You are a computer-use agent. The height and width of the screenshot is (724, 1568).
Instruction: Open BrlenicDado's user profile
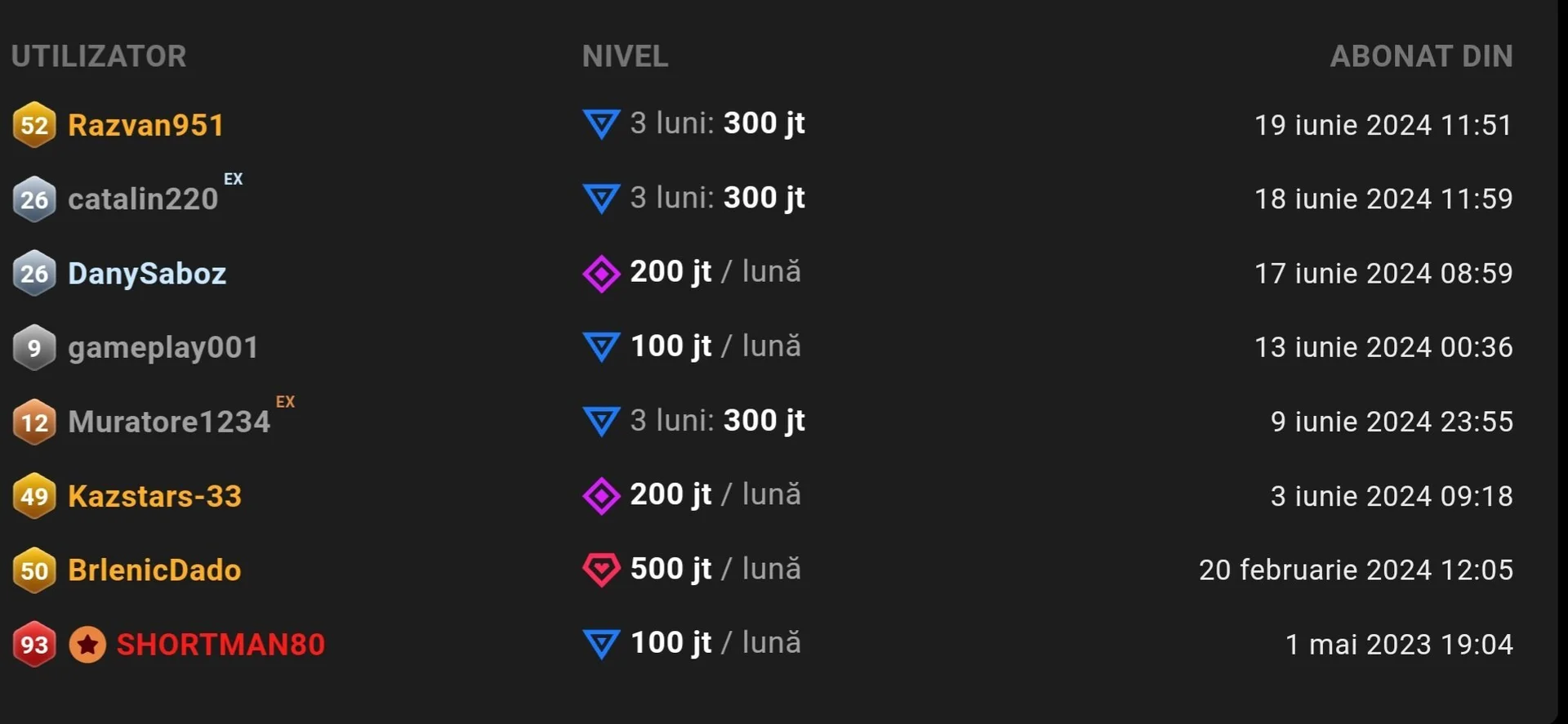pyautogui.click(x=154, y=570)
